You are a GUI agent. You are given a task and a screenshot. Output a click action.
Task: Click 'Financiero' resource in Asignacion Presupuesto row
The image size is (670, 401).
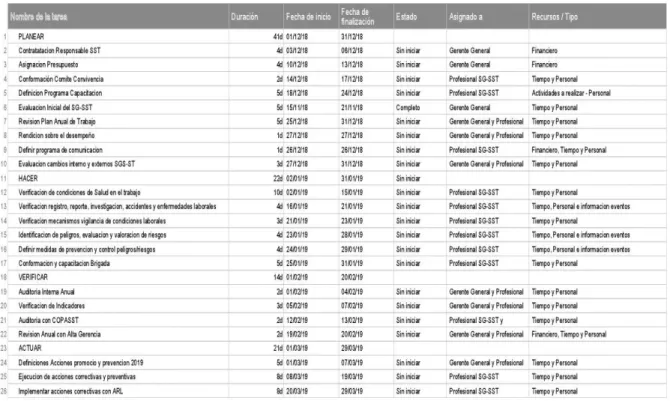pos(544,65)
